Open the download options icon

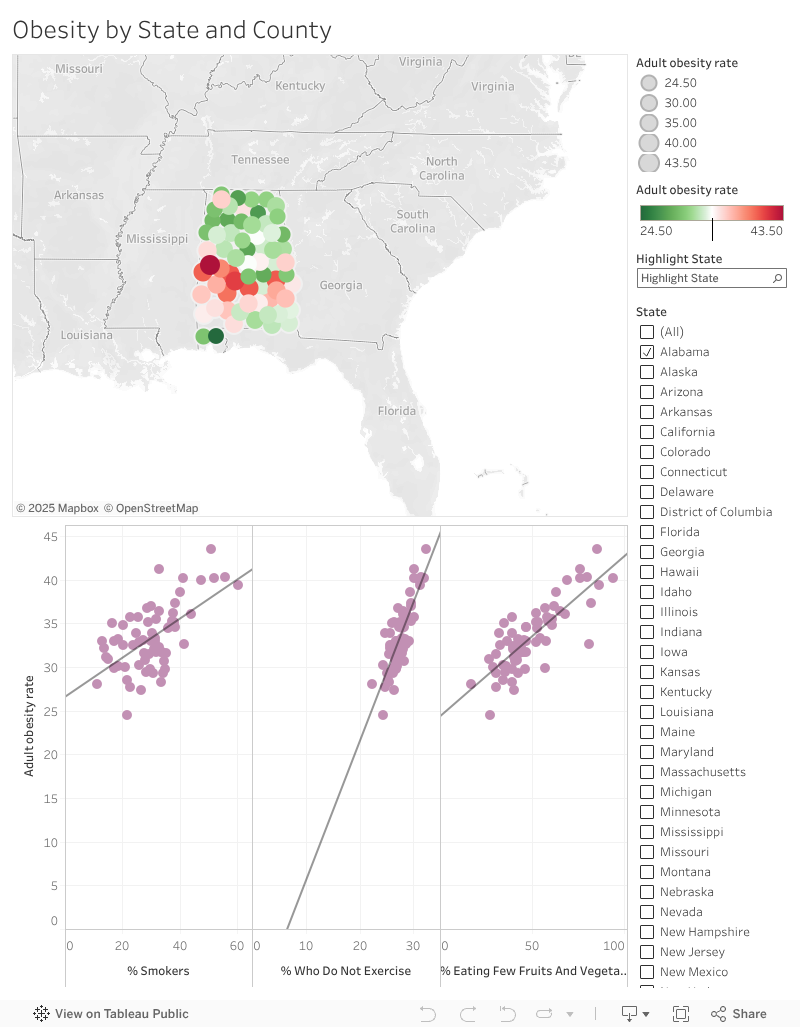[x=629, y=1014]
